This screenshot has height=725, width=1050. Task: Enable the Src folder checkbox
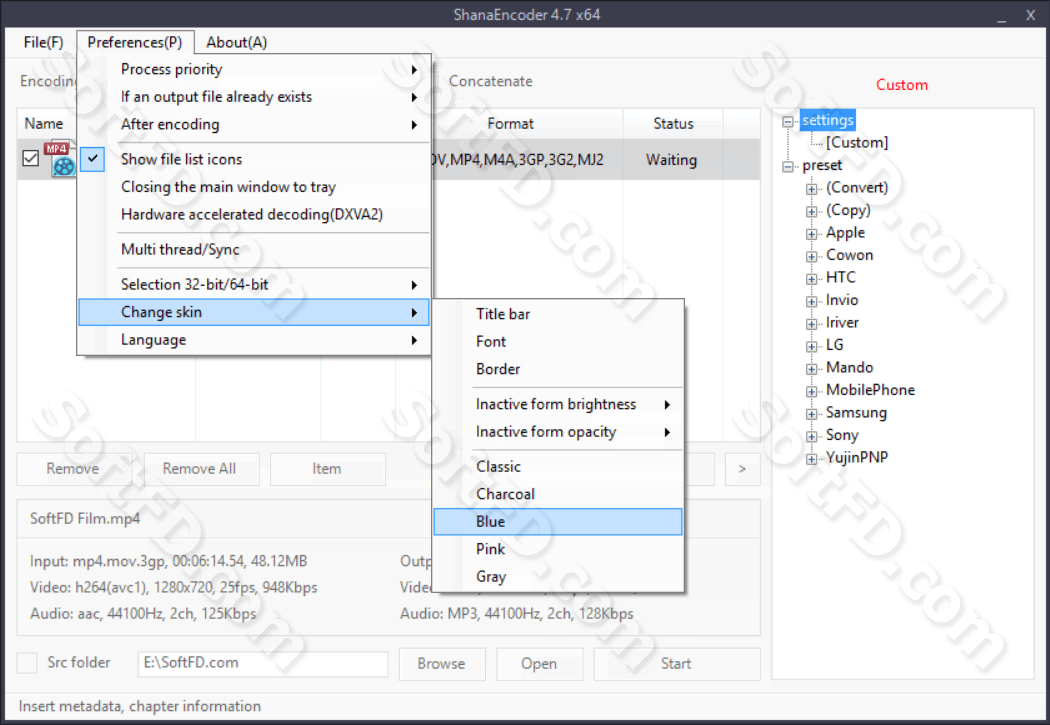pos(27,663)
